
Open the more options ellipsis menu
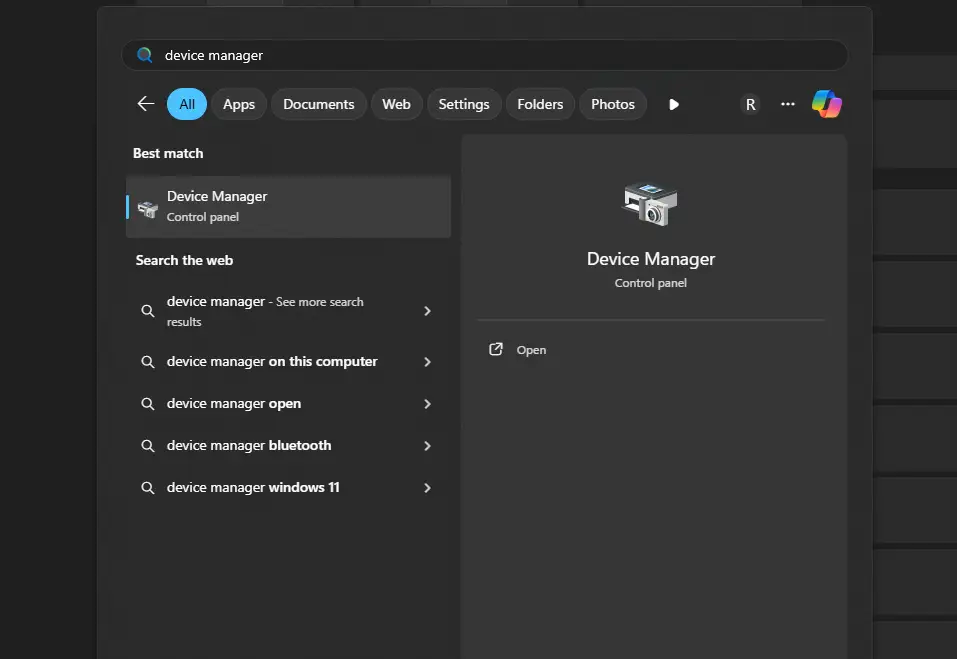point(787,103)
